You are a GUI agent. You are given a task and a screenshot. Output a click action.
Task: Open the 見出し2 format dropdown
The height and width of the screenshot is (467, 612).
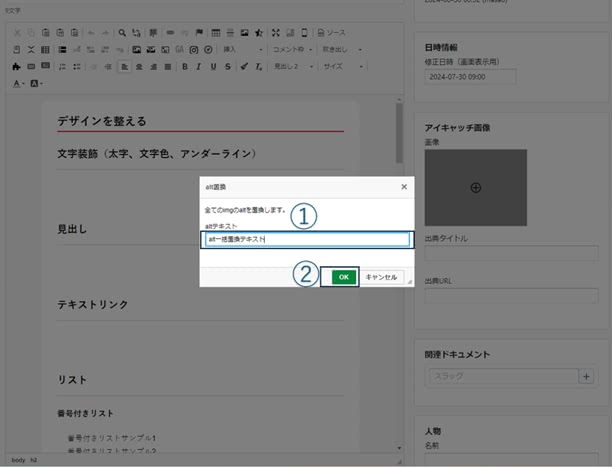[x=294, y=67]
